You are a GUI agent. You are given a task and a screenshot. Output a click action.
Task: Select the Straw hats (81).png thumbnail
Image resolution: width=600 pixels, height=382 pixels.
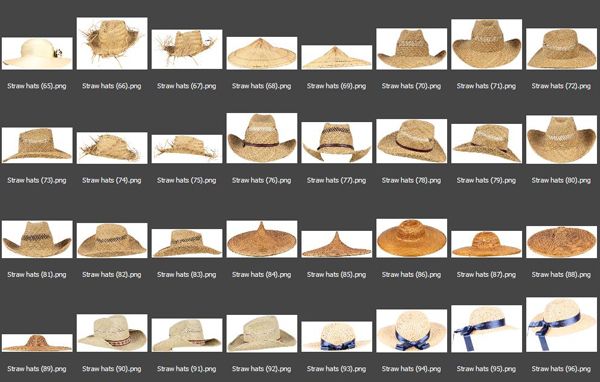[37, 239]
